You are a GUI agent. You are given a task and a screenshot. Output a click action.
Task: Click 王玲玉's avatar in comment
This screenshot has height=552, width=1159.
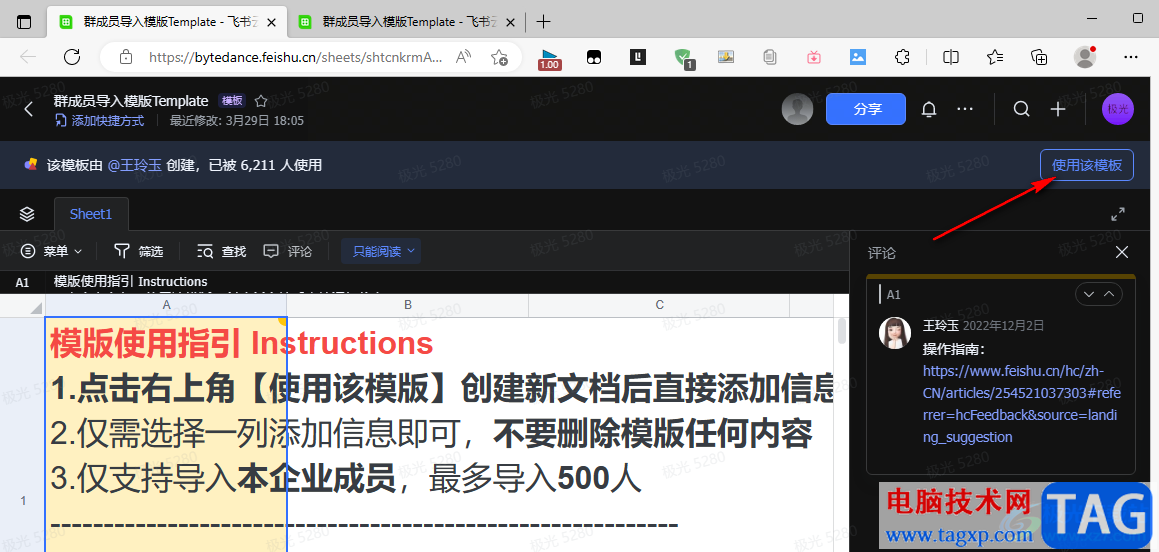(894, 333)
